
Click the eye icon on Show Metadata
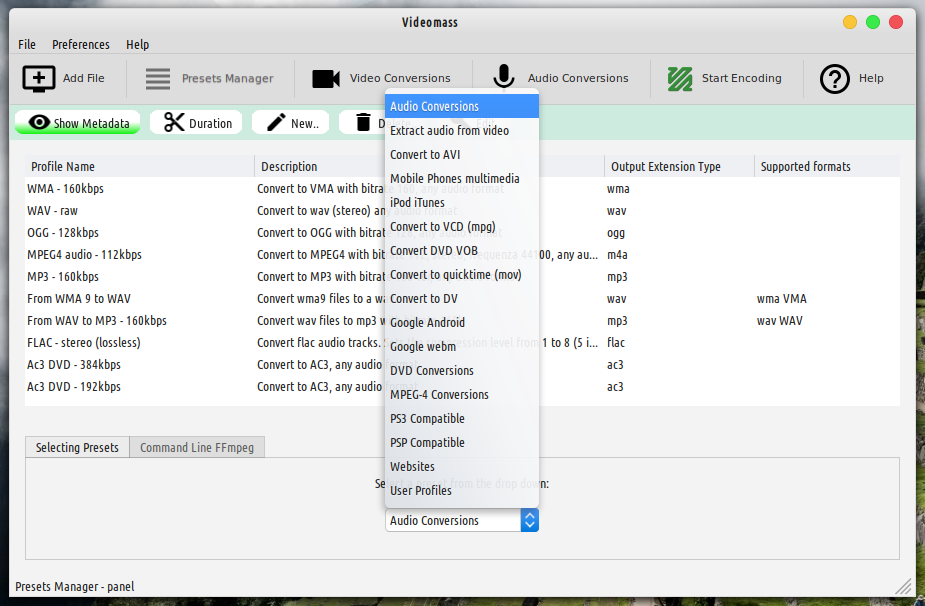[39, 122]
